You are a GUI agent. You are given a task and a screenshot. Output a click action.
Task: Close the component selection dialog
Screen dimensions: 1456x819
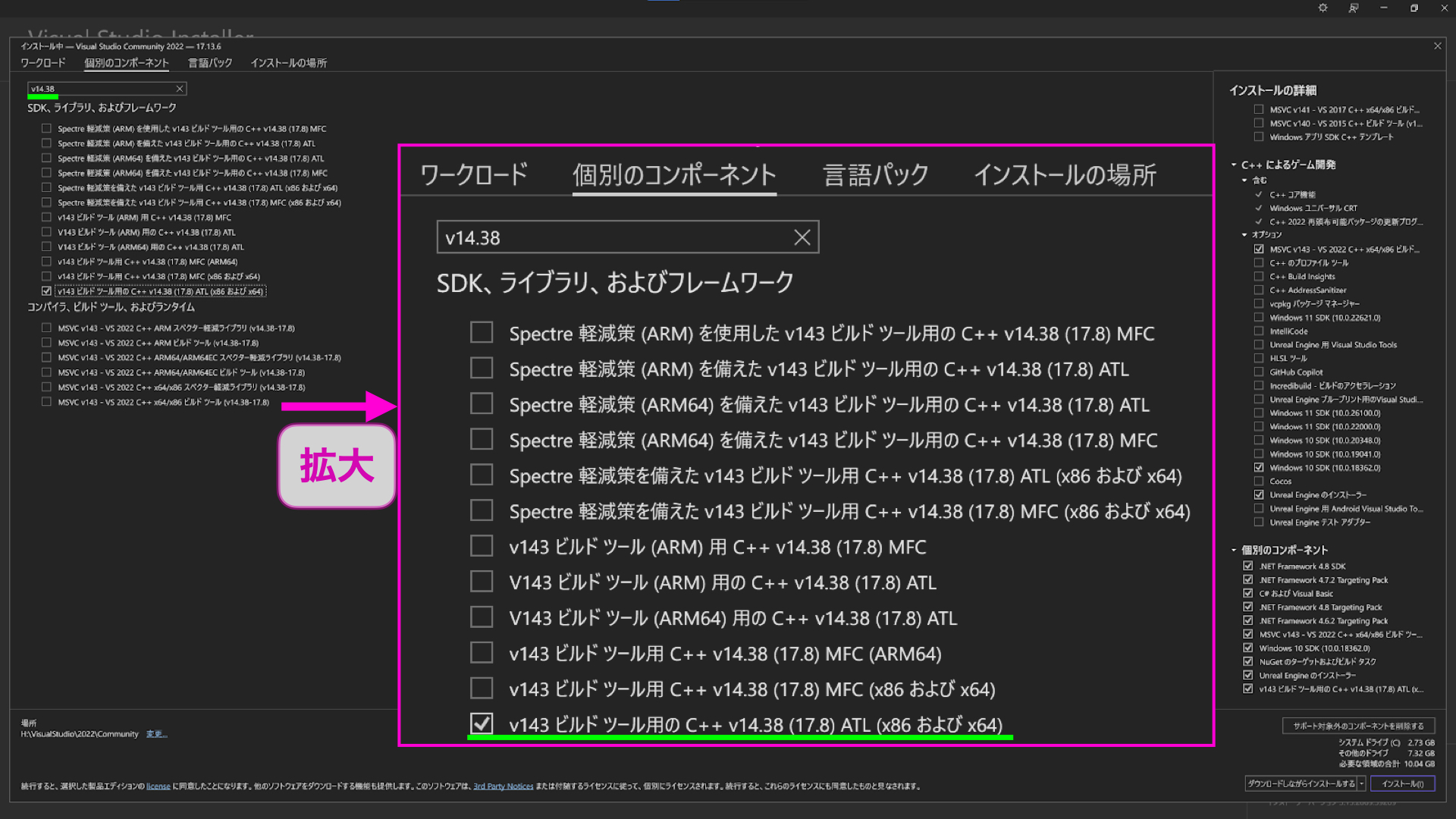pos(1438,46)
